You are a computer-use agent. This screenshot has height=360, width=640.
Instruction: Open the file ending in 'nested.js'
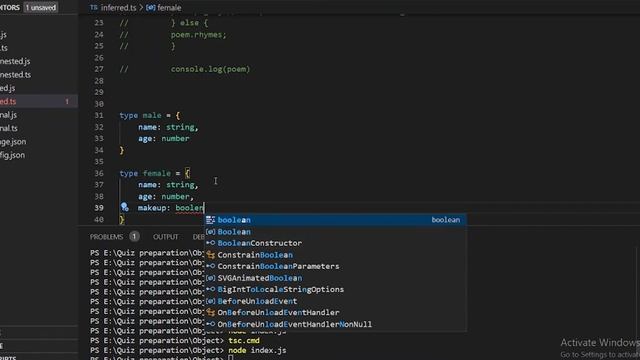(x=15, y=61)
